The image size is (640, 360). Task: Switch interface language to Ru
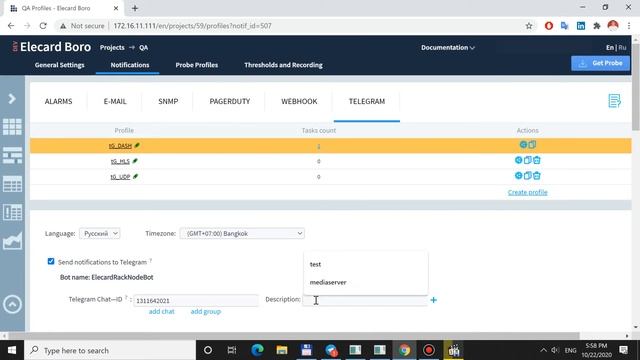click(622, 47)
